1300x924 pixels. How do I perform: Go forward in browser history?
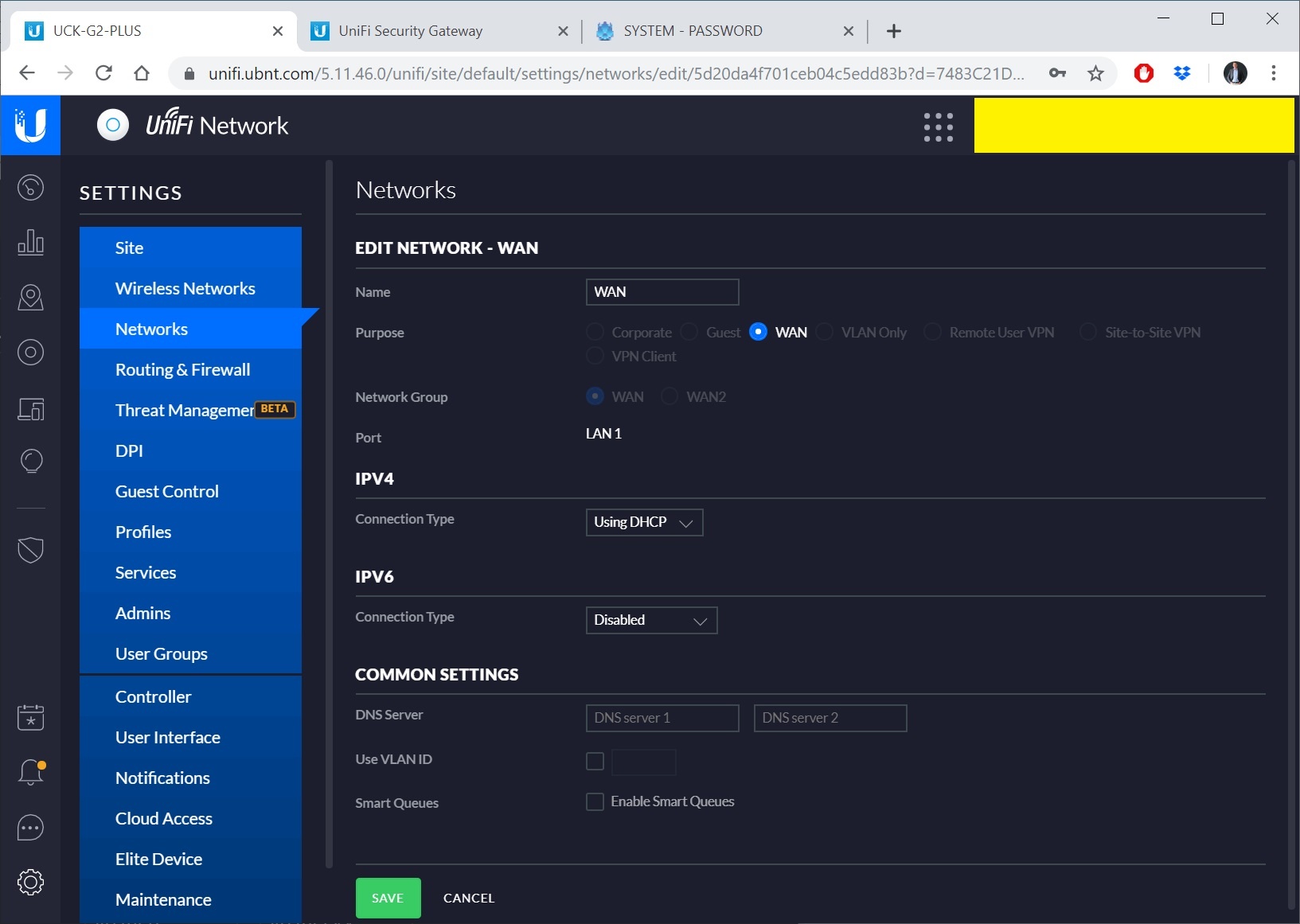65,73
